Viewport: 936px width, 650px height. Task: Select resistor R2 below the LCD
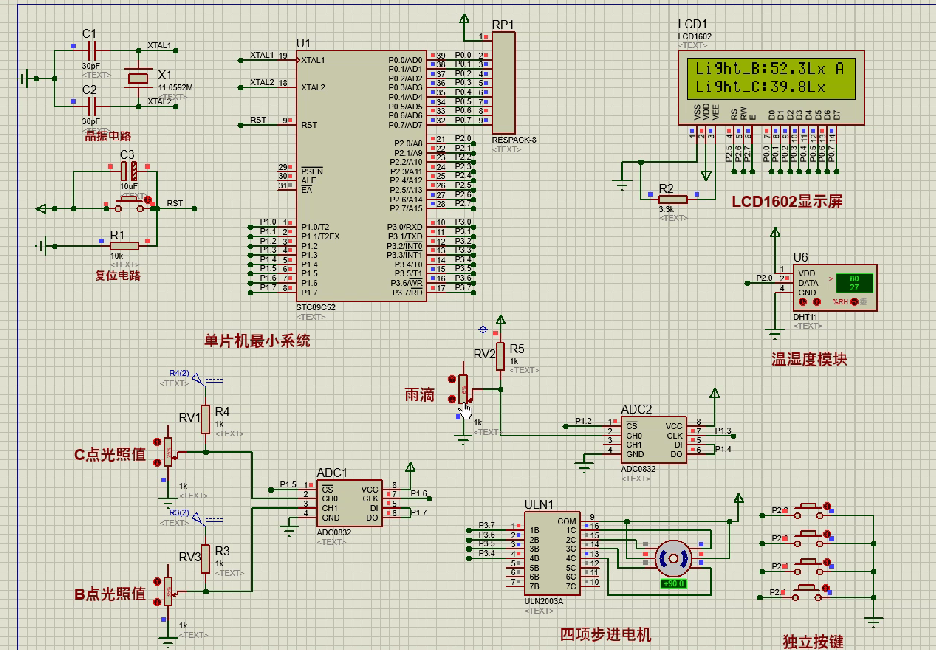[x=665, y=201]
